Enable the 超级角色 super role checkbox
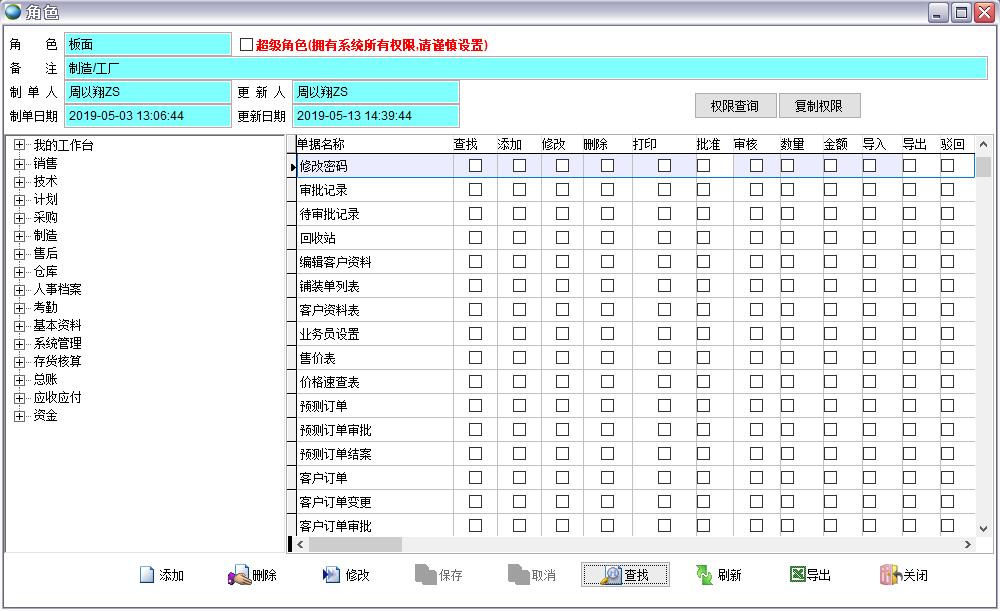Viewport: 1000px width, 611px height. (x=247, y=45)
